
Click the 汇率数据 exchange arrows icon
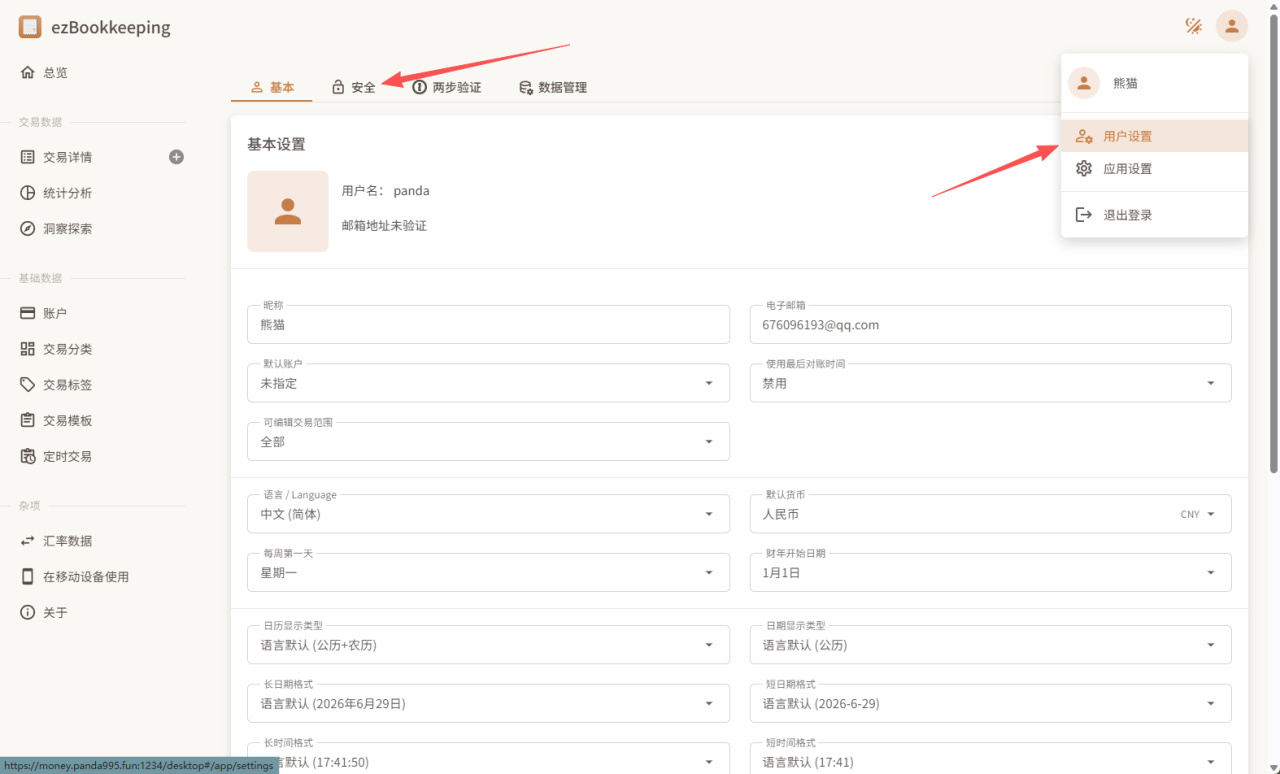pyautogui.click(x=27, y=541)
